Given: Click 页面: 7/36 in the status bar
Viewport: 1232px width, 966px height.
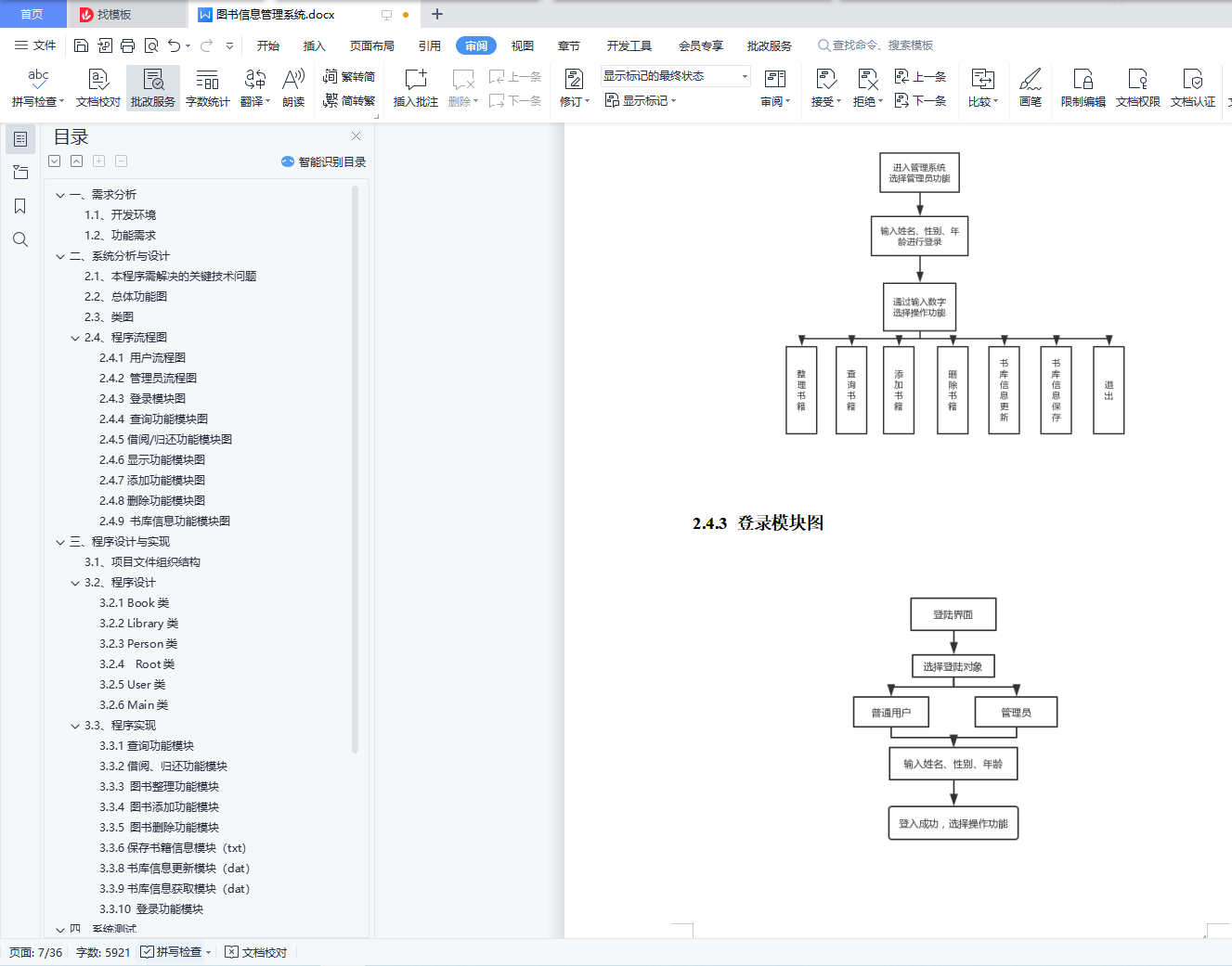Looking at the screenshot, I should [x=36, y=952].
